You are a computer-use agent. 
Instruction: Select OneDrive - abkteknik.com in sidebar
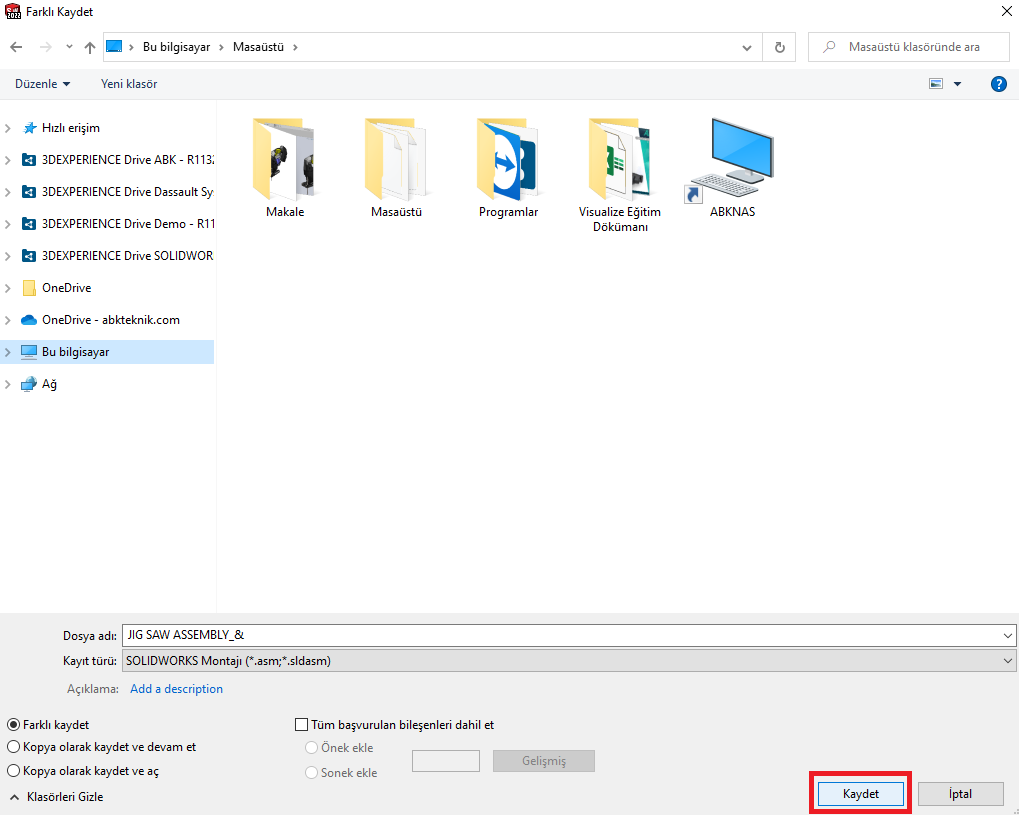(x=110, y=320)
